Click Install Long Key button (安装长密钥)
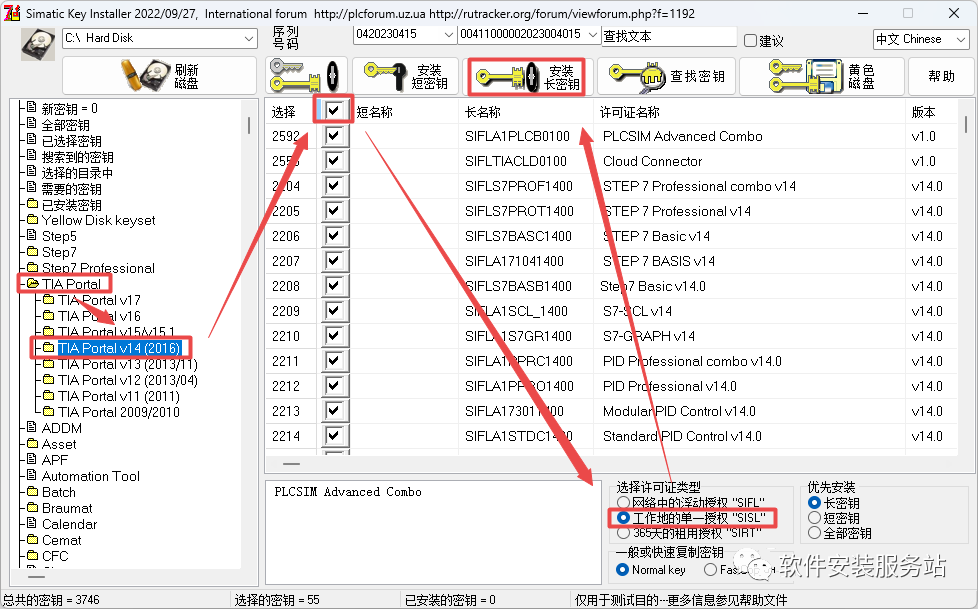Image resolution: width=978 pixels, height=609 pixels. (x=527, y=77)
